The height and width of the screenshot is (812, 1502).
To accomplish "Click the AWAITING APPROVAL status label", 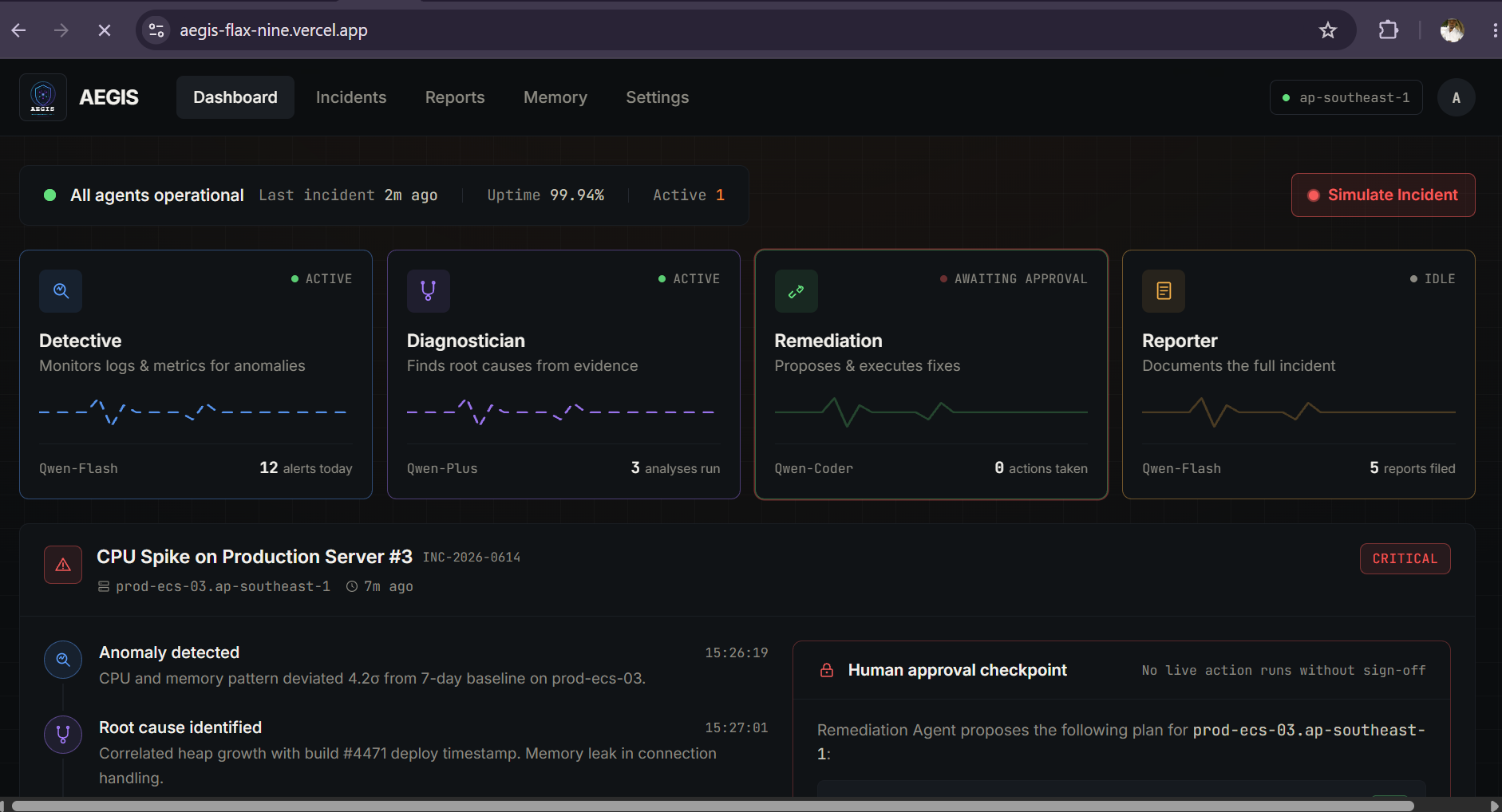I will click(1021, 279).
